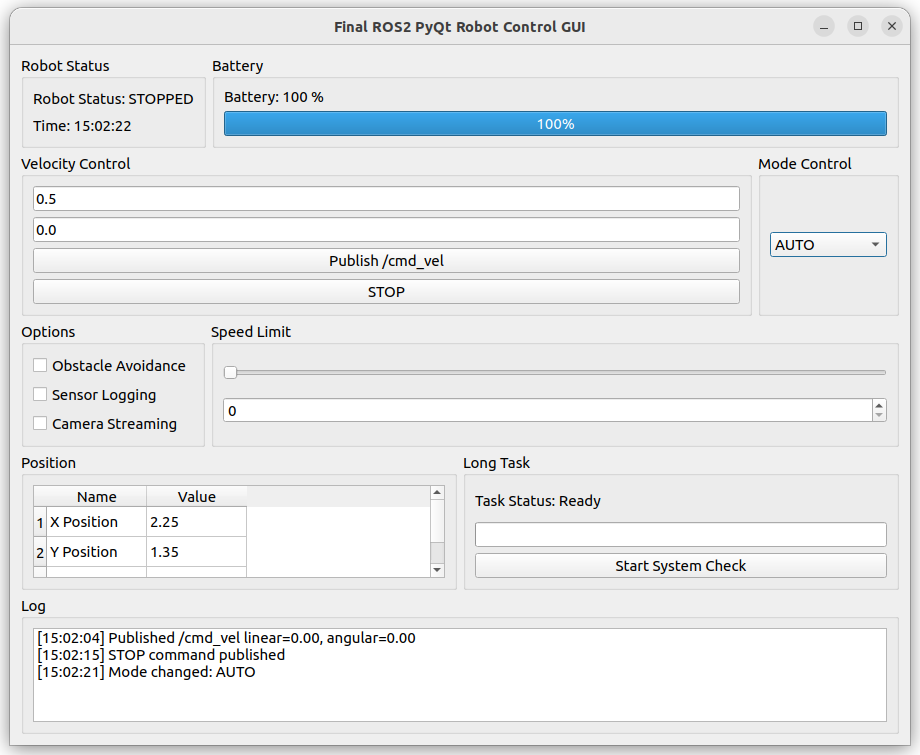Select the Value column header
Viewport: 920px width, 755px height.
[x=197, y=496]
